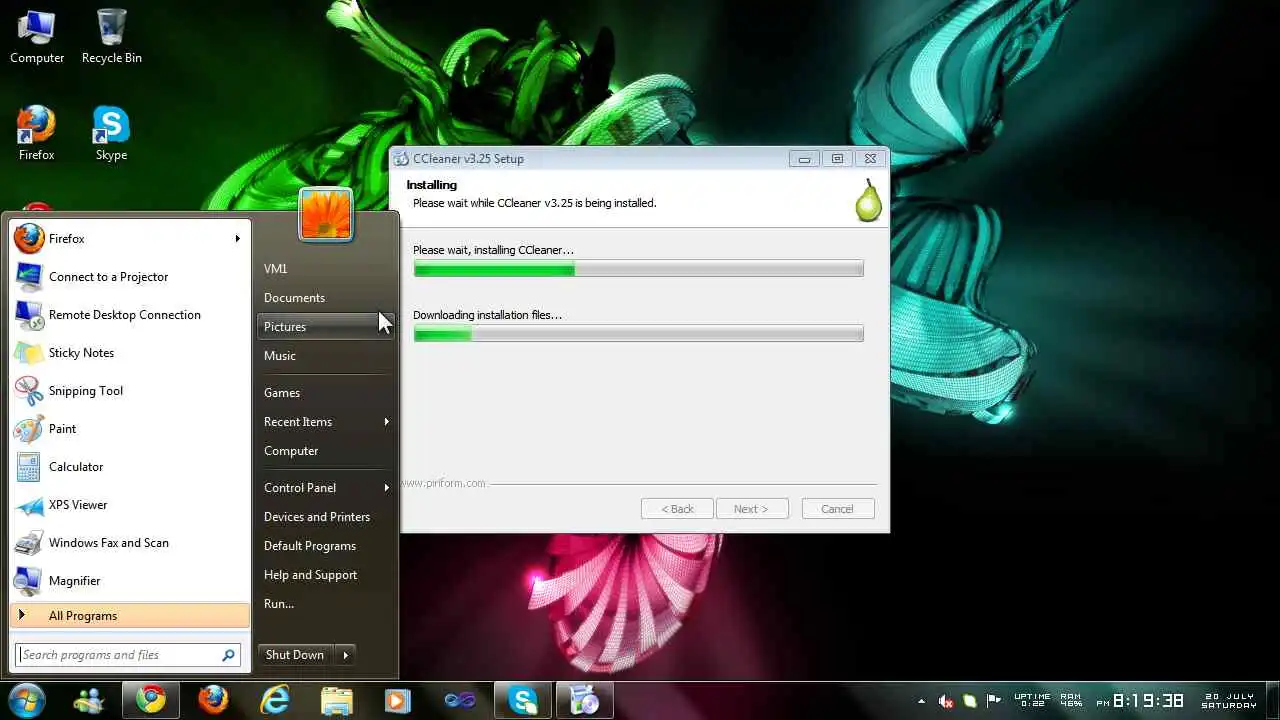Launch Windows Media Player from the taskbar
Image resolution: width=1280 pixels, height=720 pixels.
[398, 700]
